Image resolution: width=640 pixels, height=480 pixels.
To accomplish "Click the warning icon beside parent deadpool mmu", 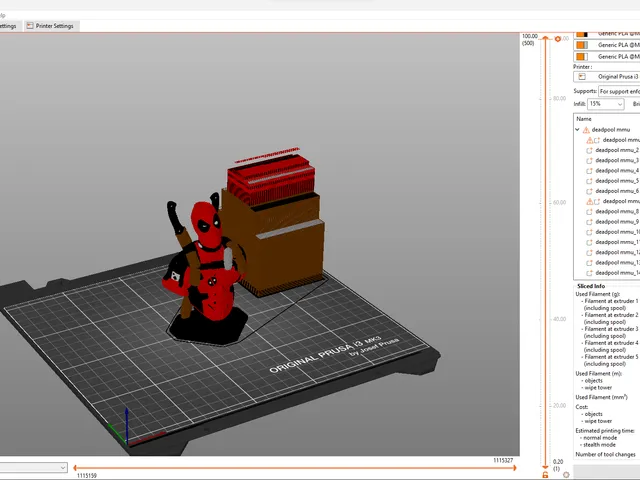I will click(x=586, y=130).
